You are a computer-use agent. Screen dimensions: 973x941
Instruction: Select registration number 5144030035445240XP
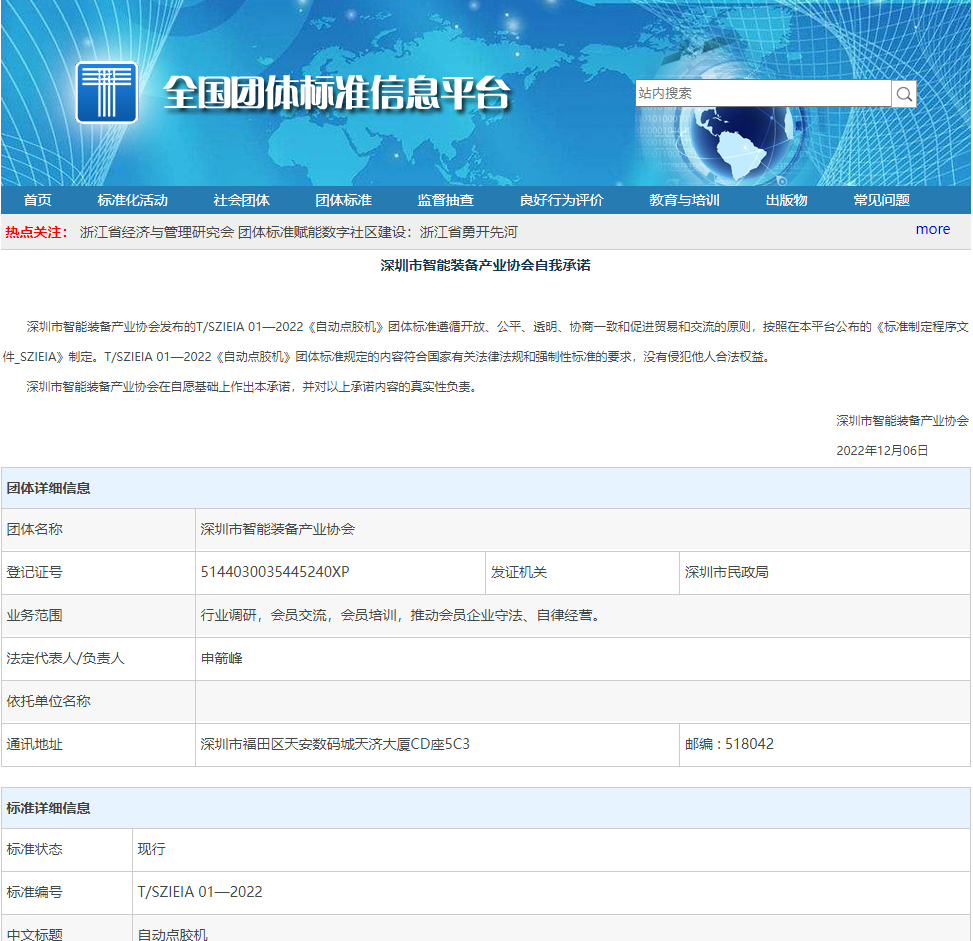pos(275,572)
